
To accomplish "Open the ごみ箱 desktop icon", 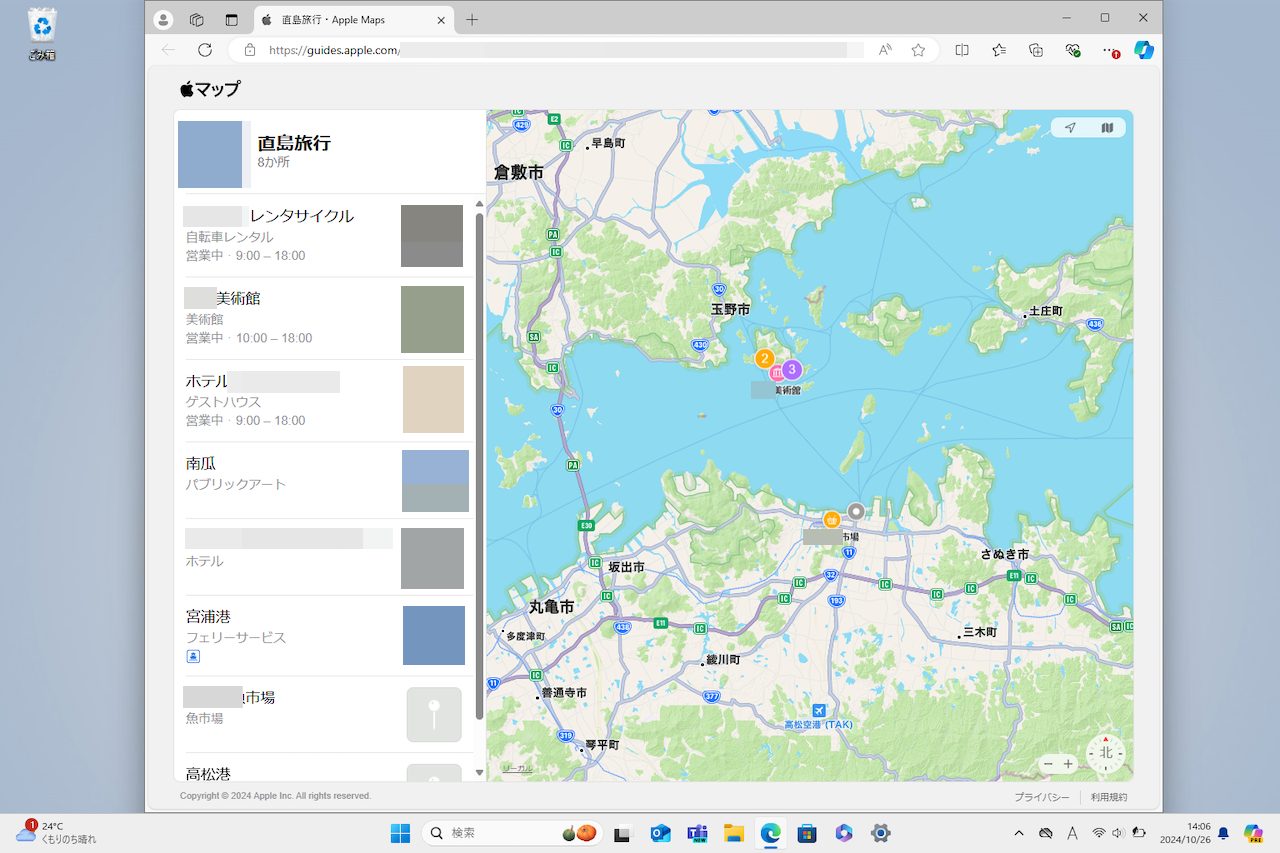I will [x=42, y=34].
